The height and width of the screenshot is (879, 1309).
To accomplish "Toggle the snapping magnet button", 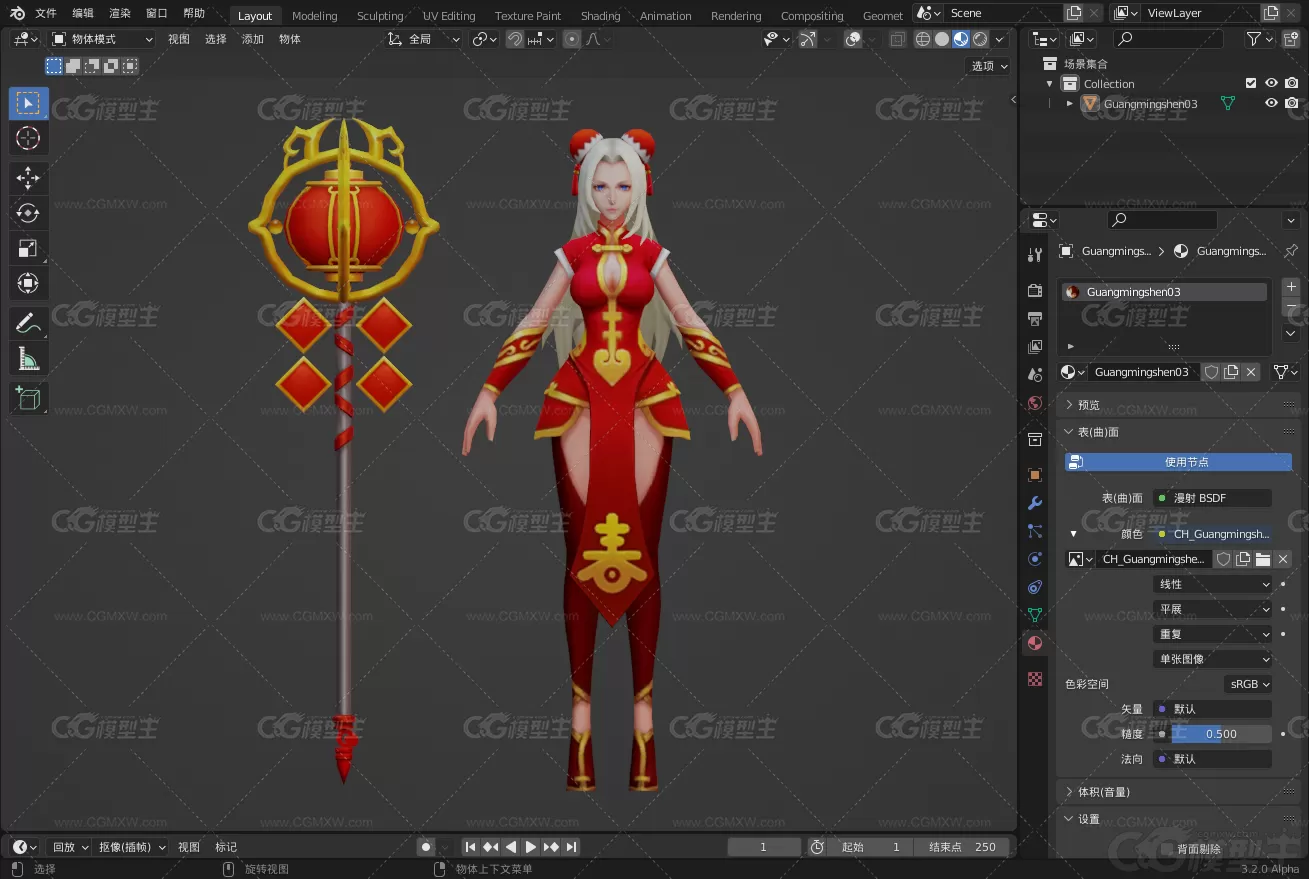I will click(515, 39).
